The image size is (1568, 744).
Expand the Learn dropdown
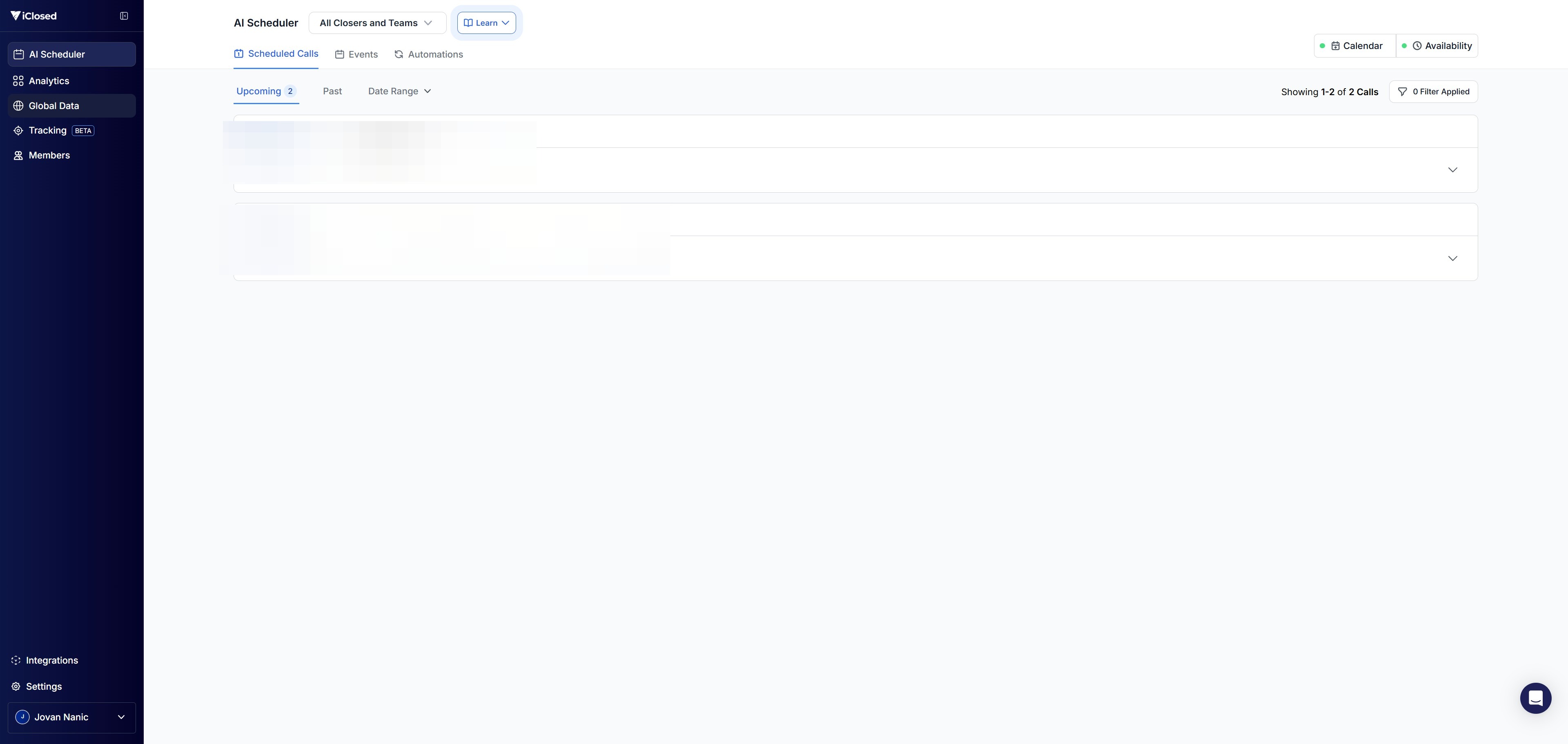pos(486,23)
